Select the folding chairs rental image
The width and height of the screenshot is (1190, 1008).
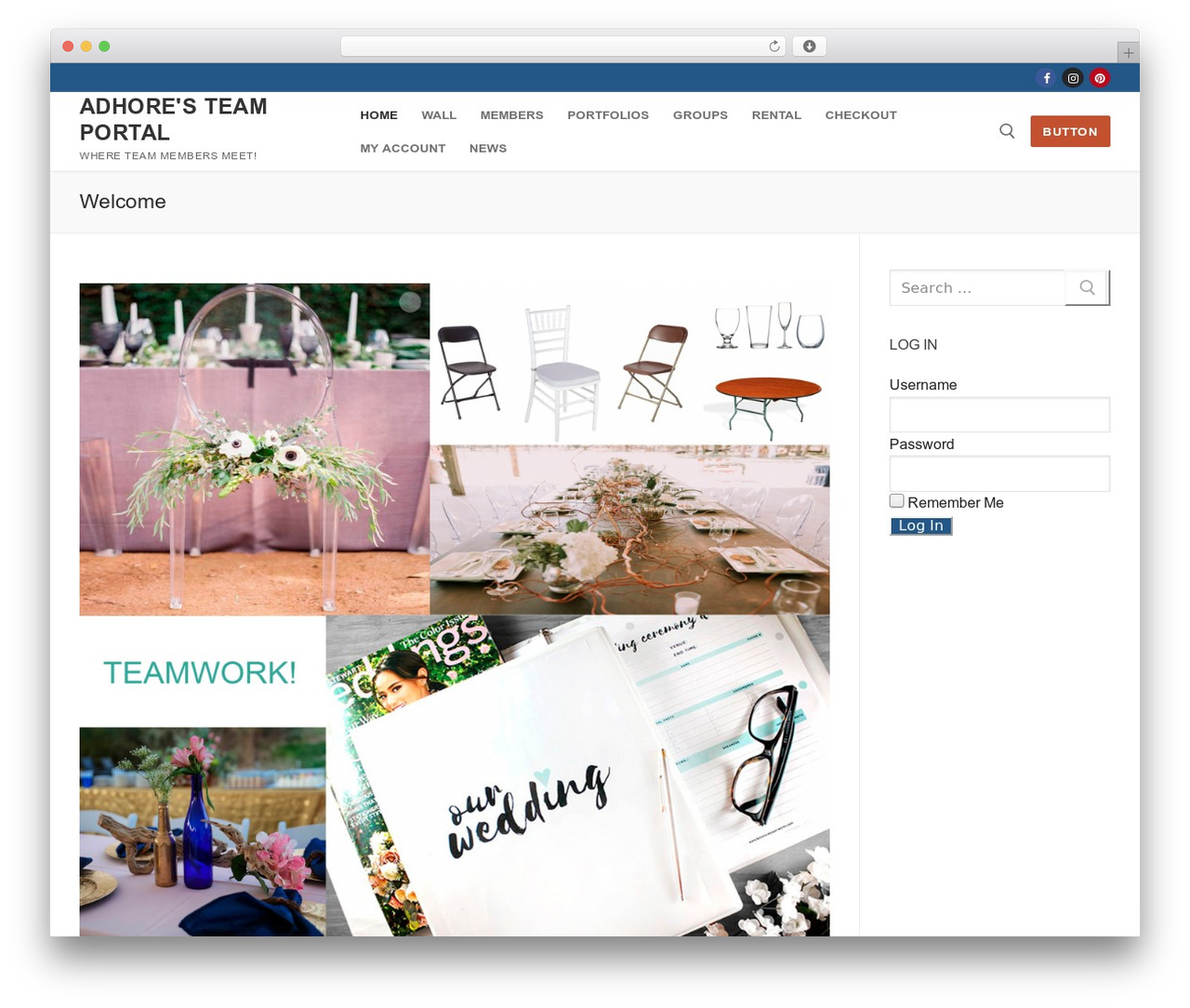coord(629,365)
